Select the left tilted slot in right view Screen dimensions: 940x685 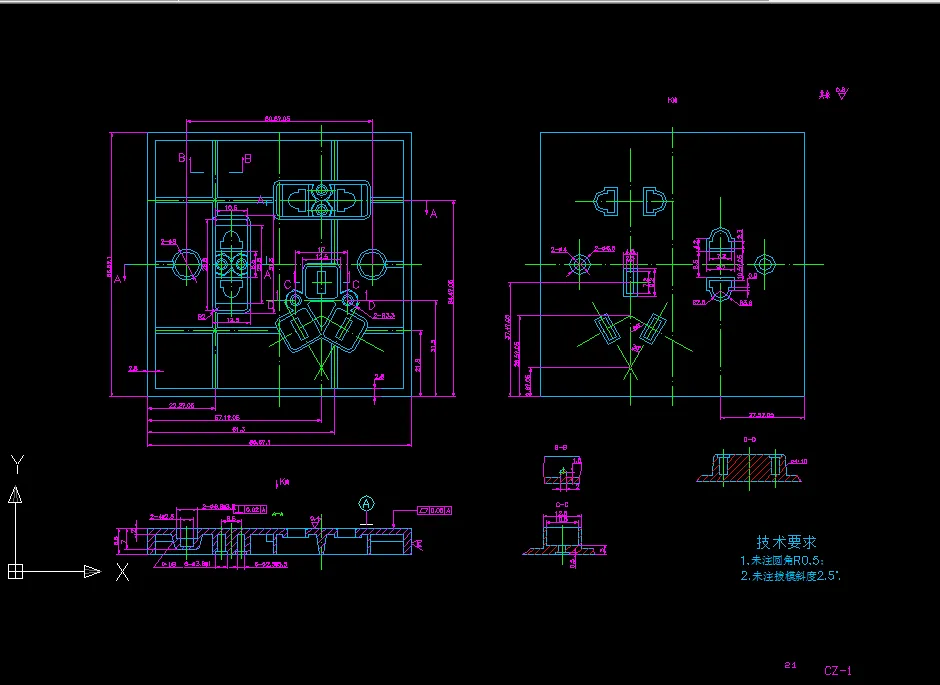(607, 329)
